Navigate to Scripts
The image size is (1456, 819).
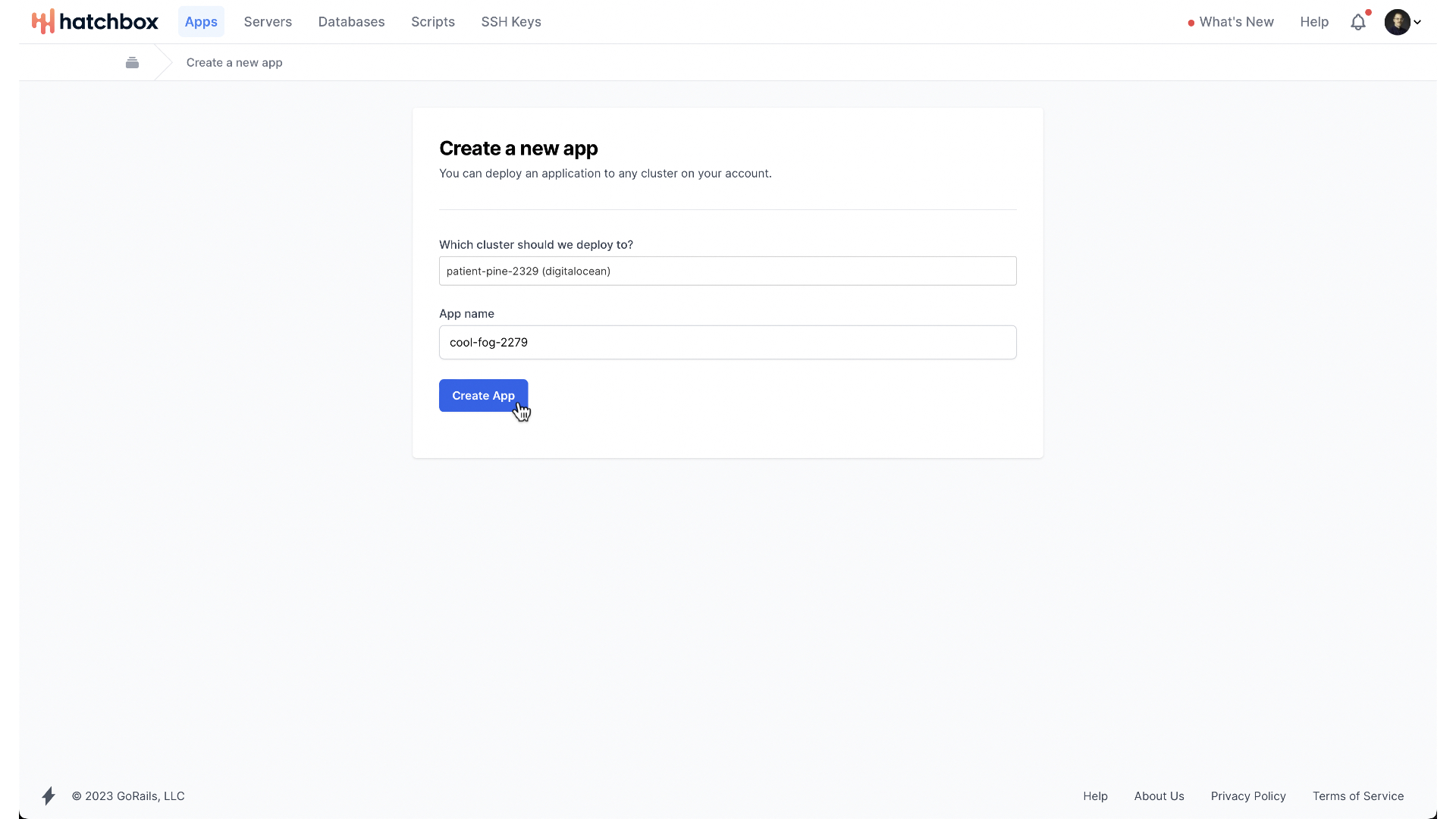point(433,22)
